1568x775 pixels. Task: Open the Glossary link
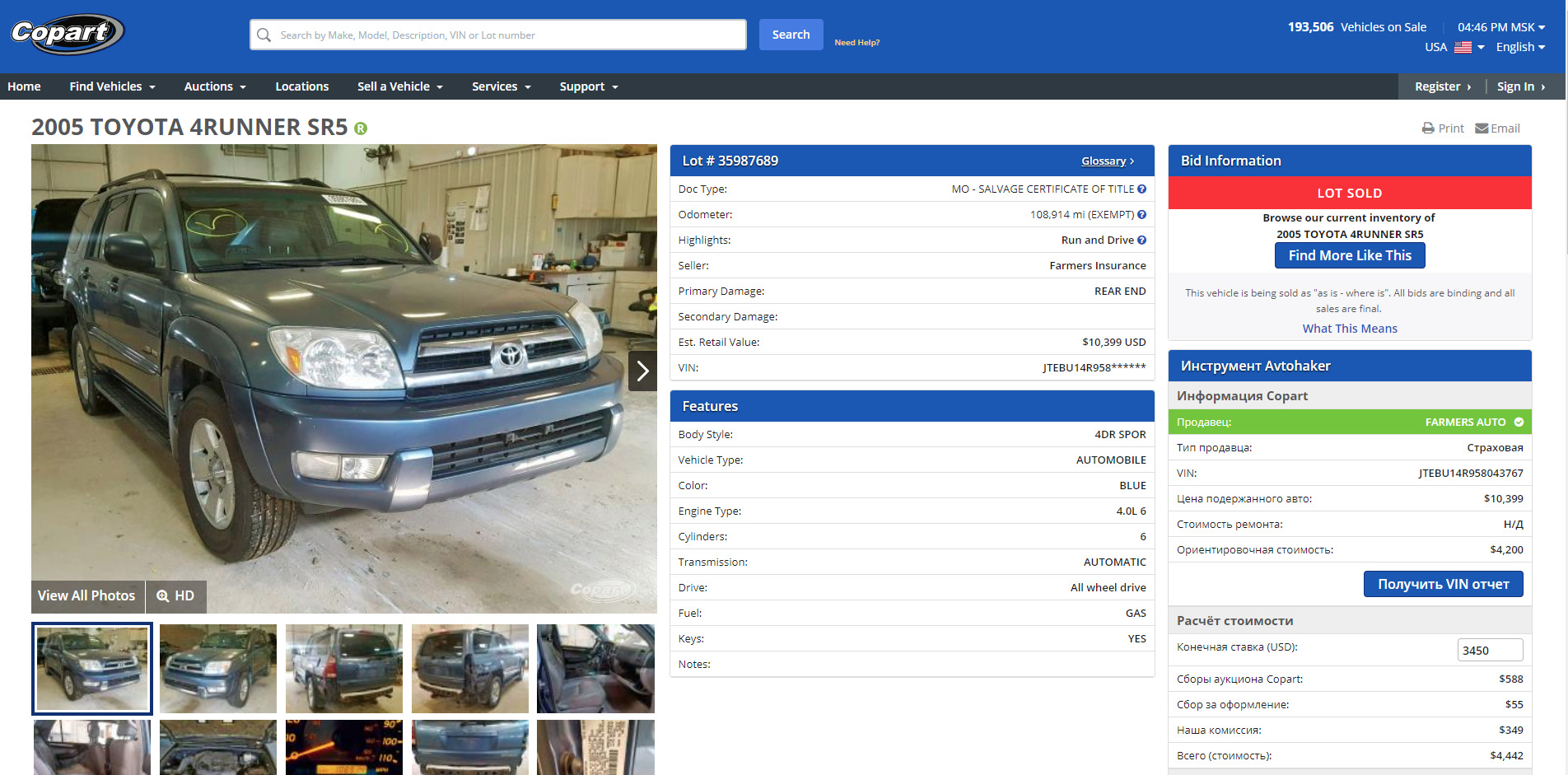pyautogui.click(x=1108, y=161)
